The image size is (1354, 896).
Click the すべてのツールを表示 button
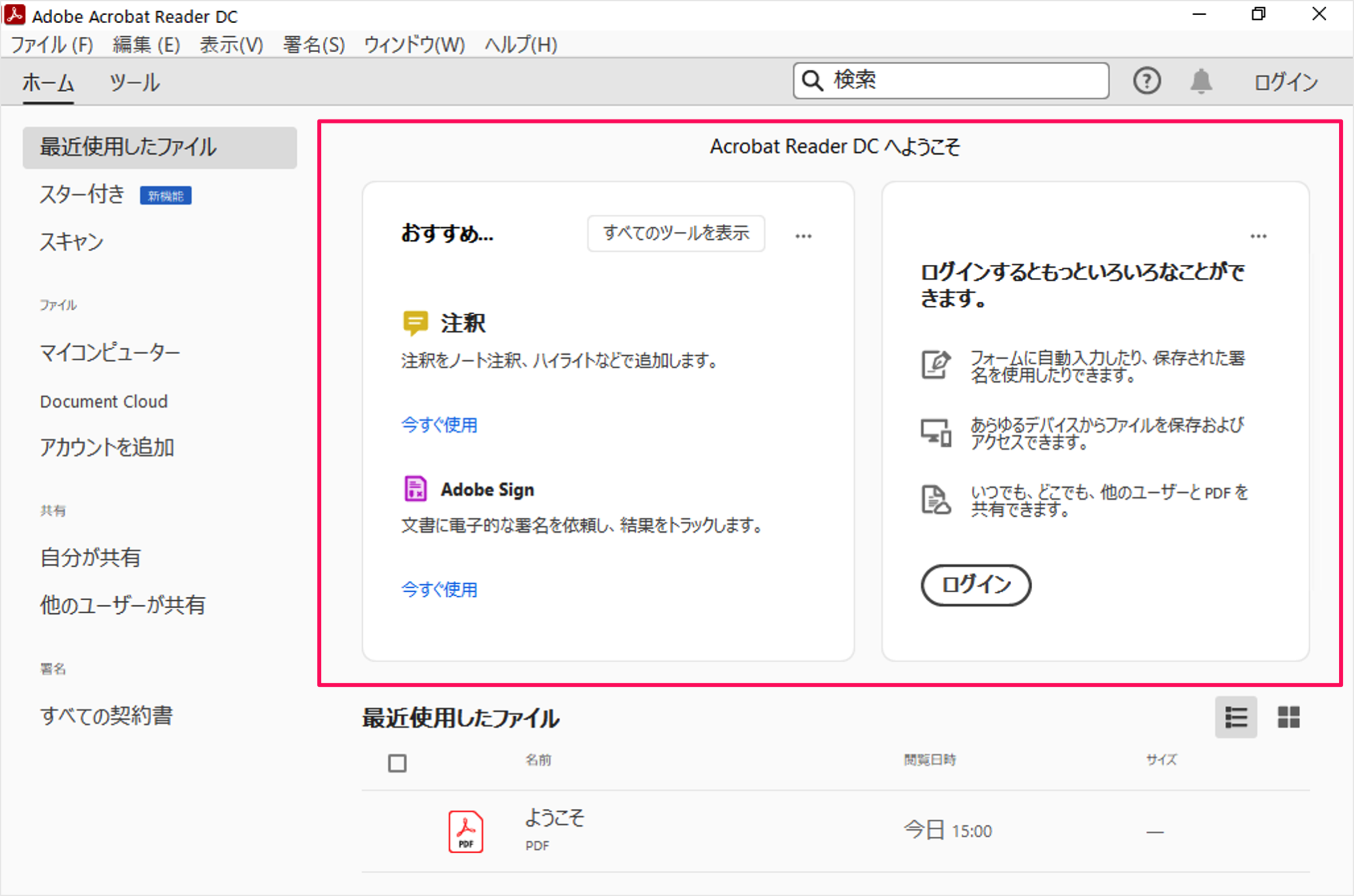676,233
